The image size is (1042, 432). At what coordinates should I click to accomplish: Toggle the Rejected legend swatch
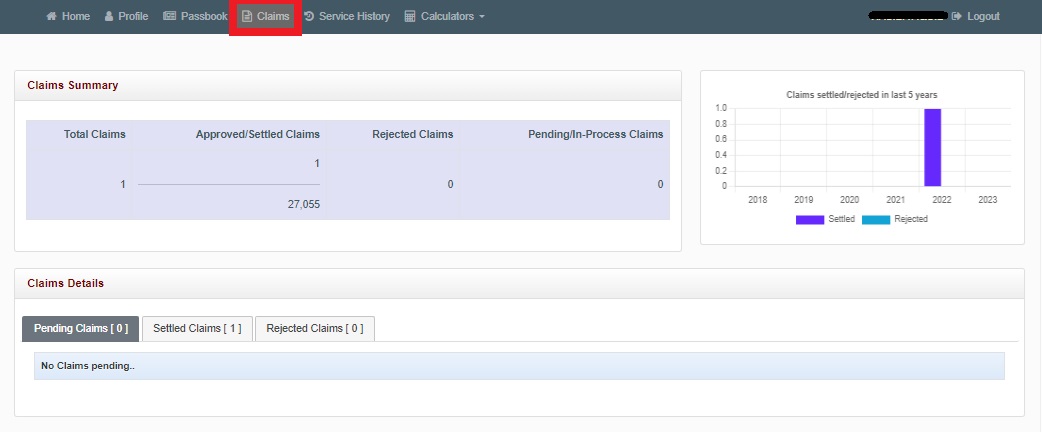(x=875, y=219)
